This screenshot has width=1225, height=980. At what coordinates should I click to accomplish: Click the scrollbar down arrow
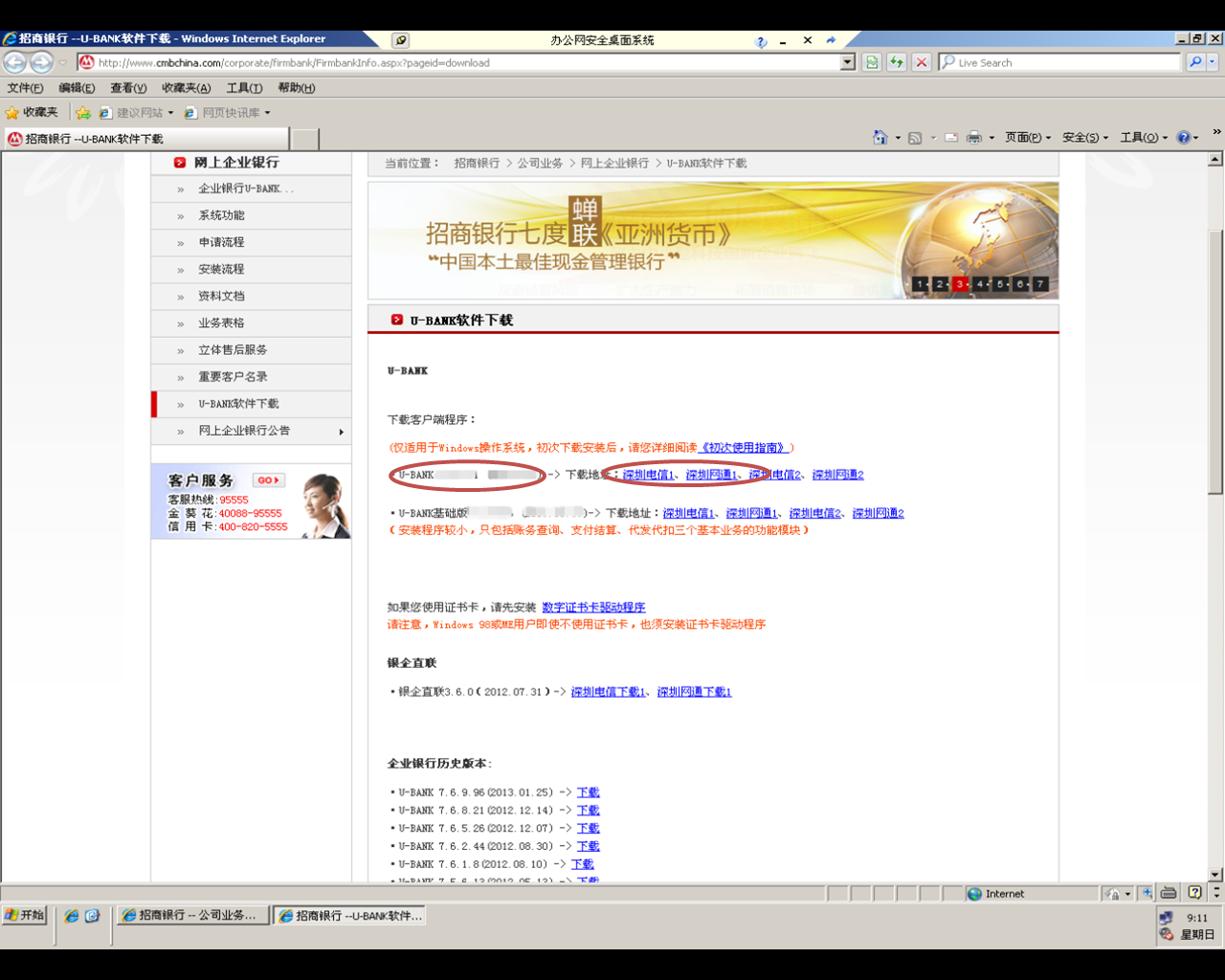1215,875
